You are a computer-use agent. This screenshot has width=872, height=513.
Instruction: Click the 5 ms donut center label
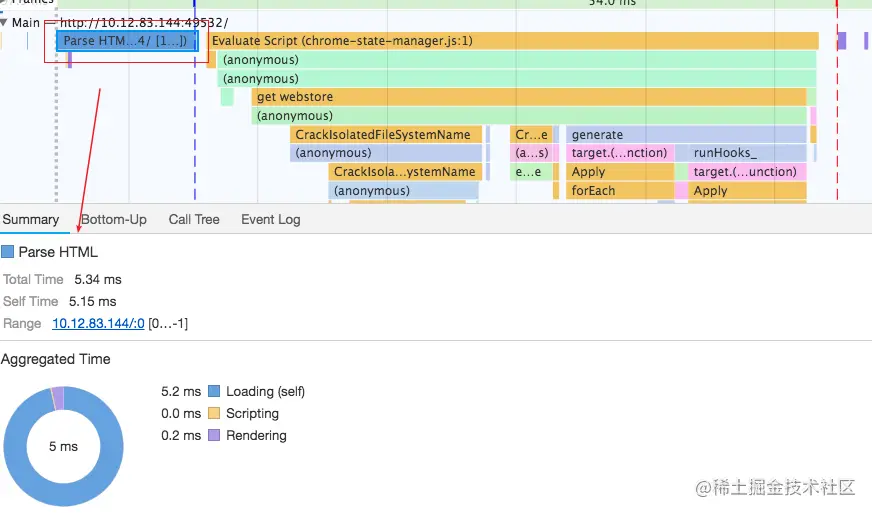63,447
